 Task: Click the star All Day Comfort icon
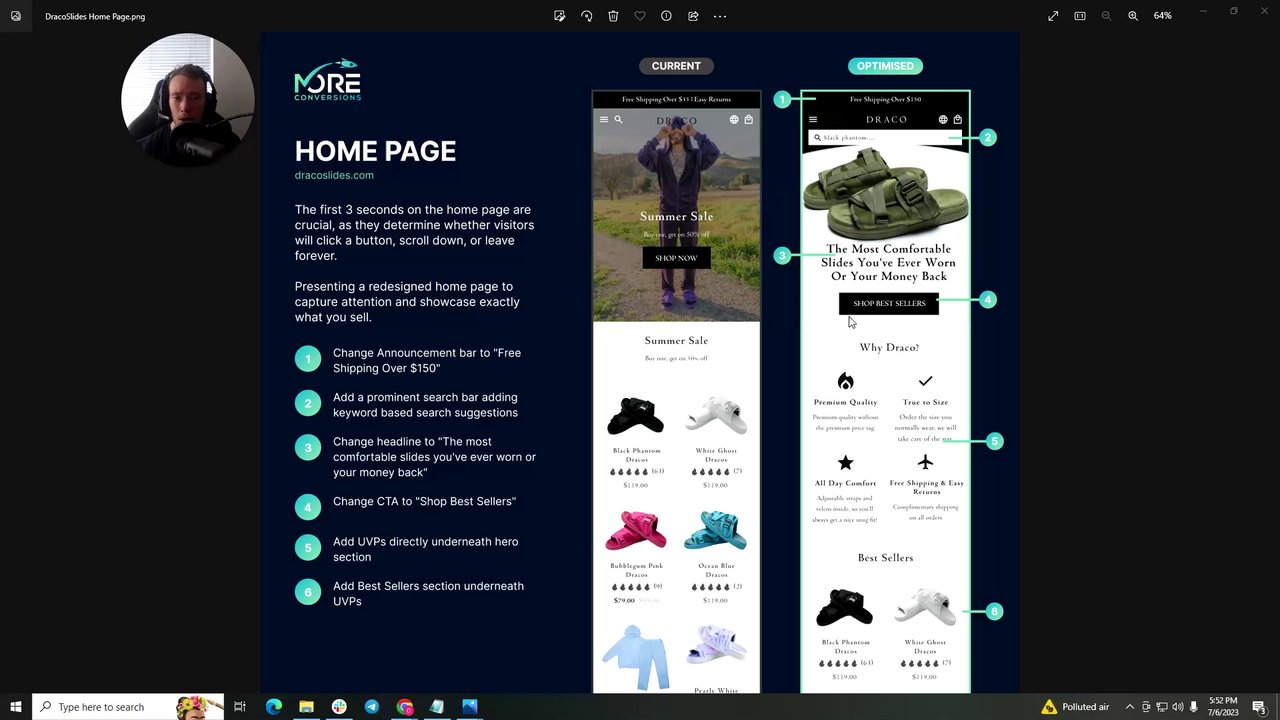tap(845, 462)
